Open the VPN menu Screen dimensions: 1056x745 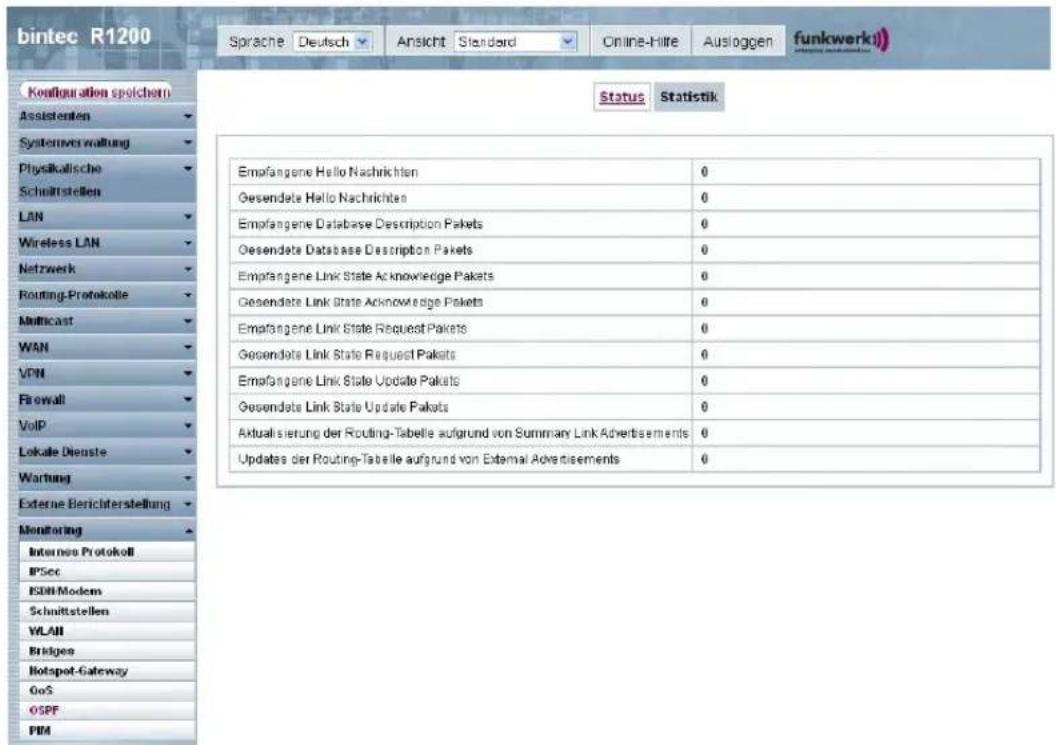(x=102, y=373)
